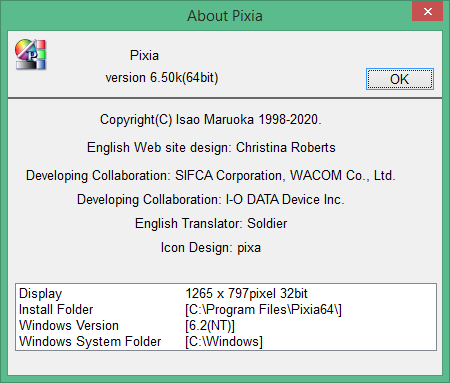Click the '[C:\Program Files\Pixia64\]' value
The width and height of the screenshot is (450, 383).
pos(263,310)
